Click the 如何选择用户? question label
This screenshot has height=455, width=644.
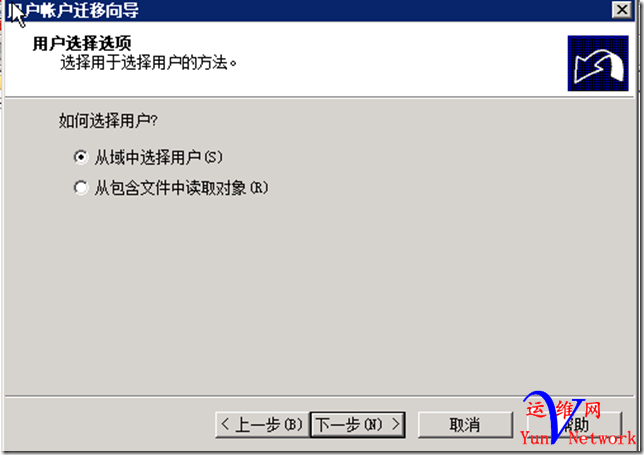(x=108, y=121)
